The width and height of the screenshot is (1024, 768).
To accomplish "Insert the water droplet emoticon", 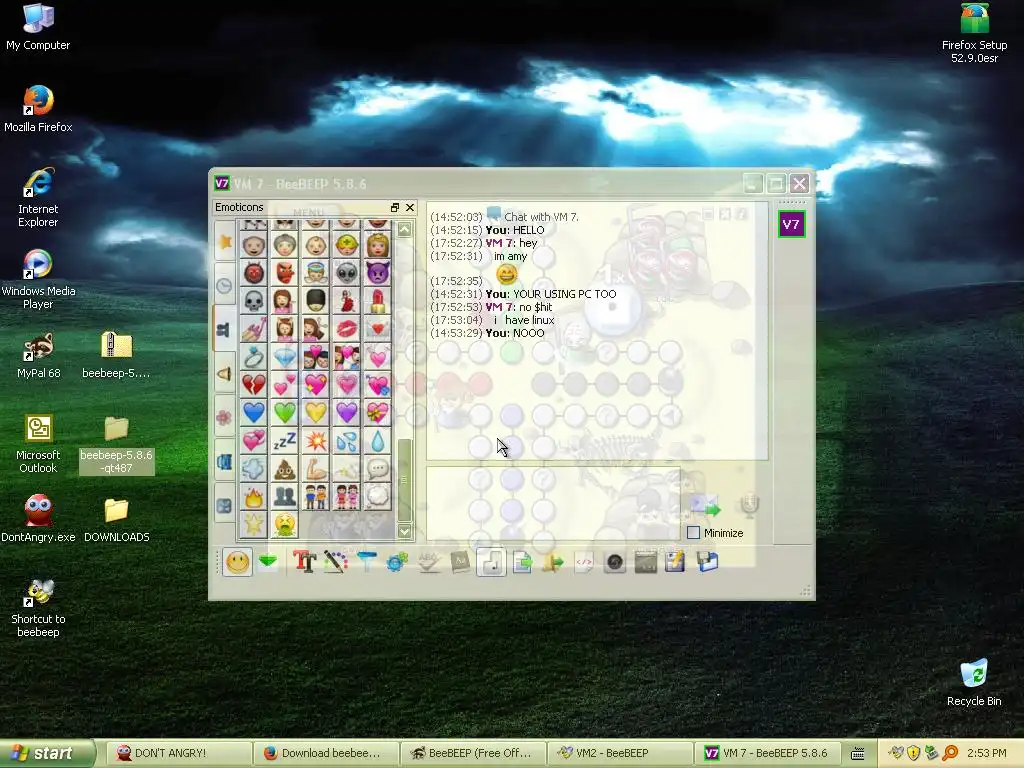I will [377, 441].
